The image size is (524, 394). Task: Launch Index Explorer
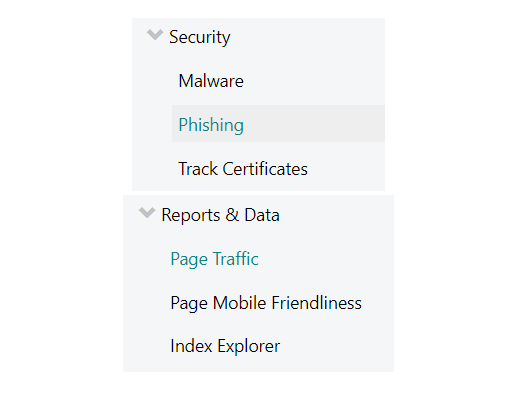(225, 346)
